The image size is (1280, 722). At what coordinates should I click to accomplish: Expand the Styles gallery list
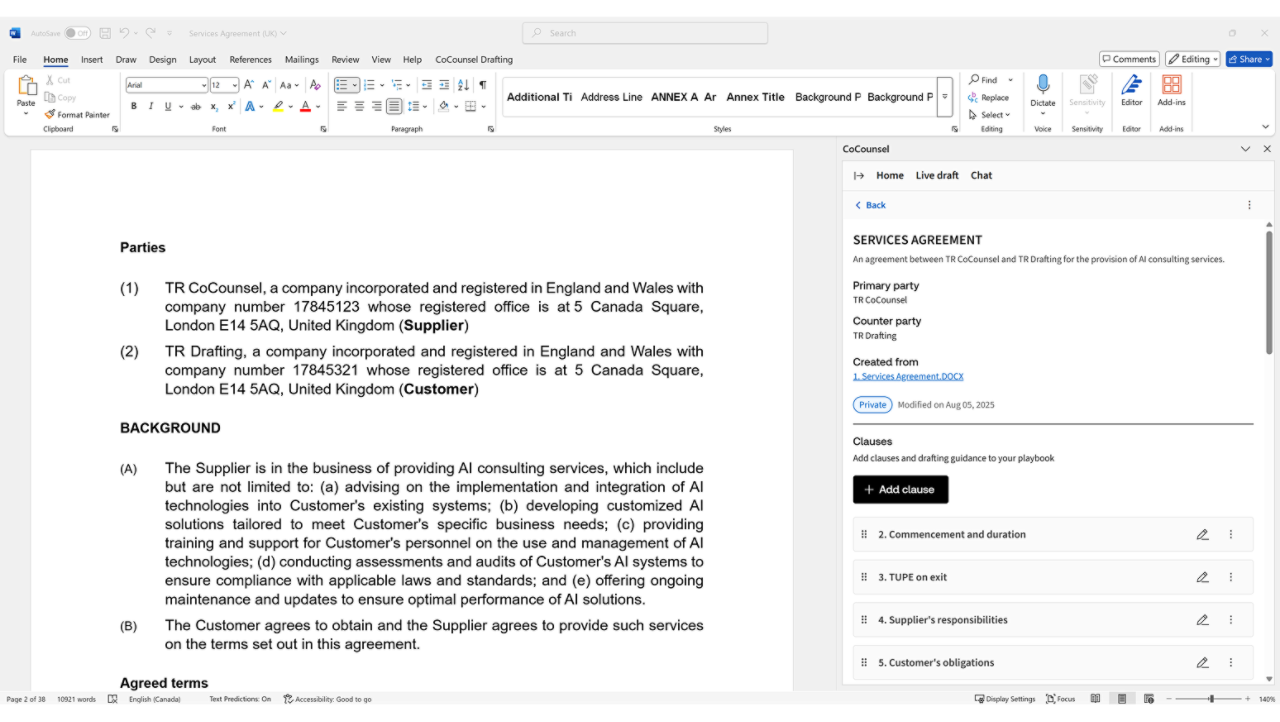click(945, 97)
